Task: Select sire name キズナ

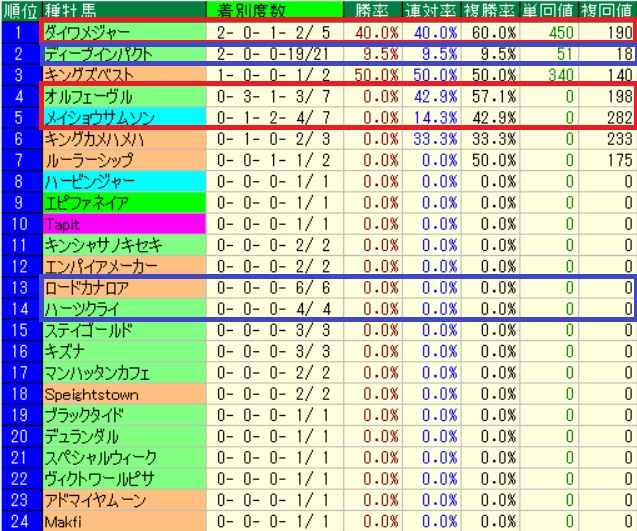Action: [x=65, y=352]
